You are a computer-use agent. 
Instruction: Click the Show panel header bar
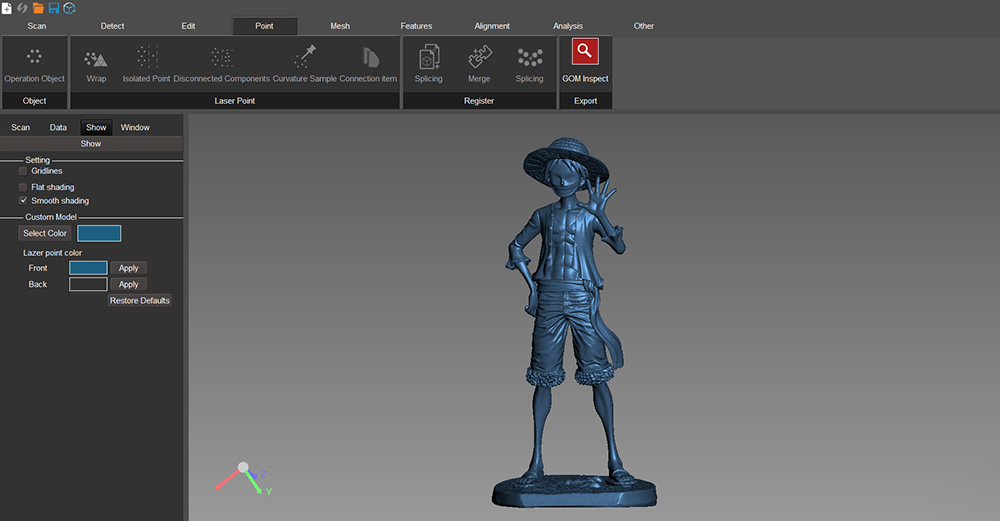pos(91,144)
